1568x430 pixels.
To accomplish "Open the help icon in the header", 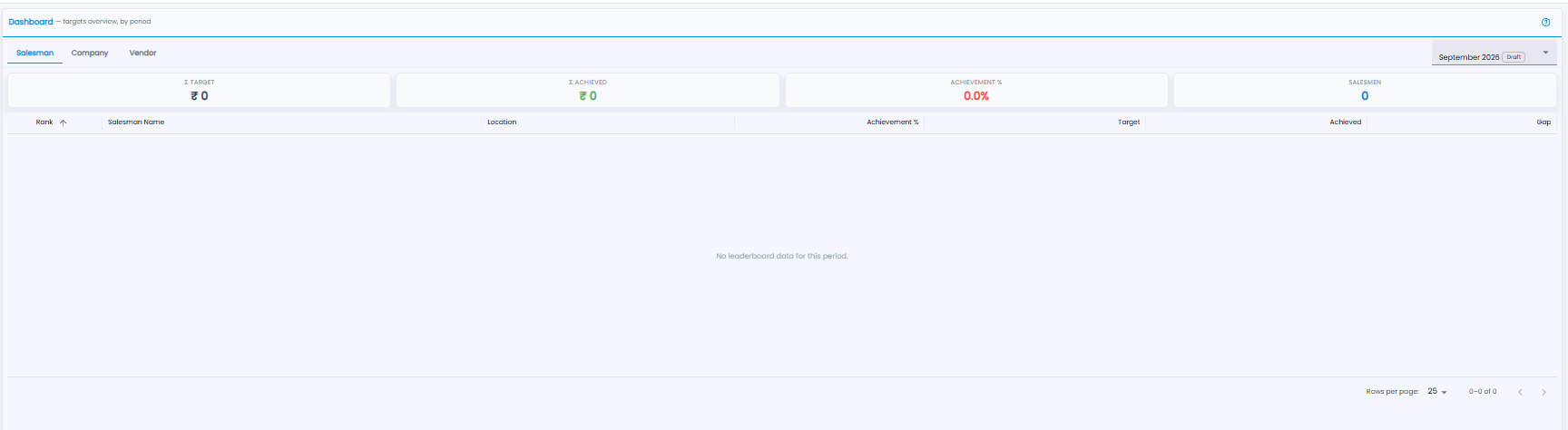I will [1545, 23].
